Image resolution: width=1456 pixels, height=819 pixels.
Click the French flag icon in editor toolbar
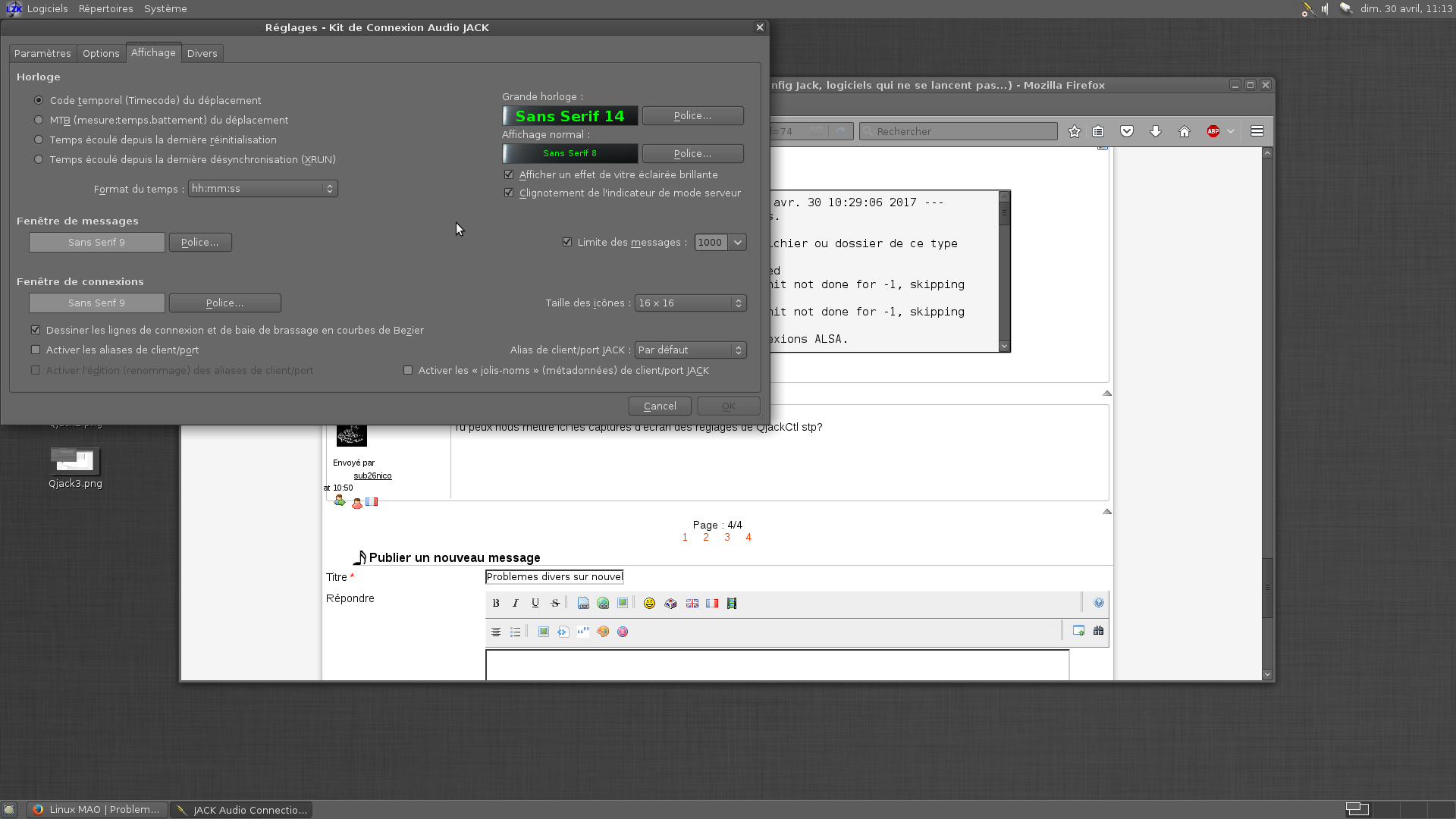point(712,604)
